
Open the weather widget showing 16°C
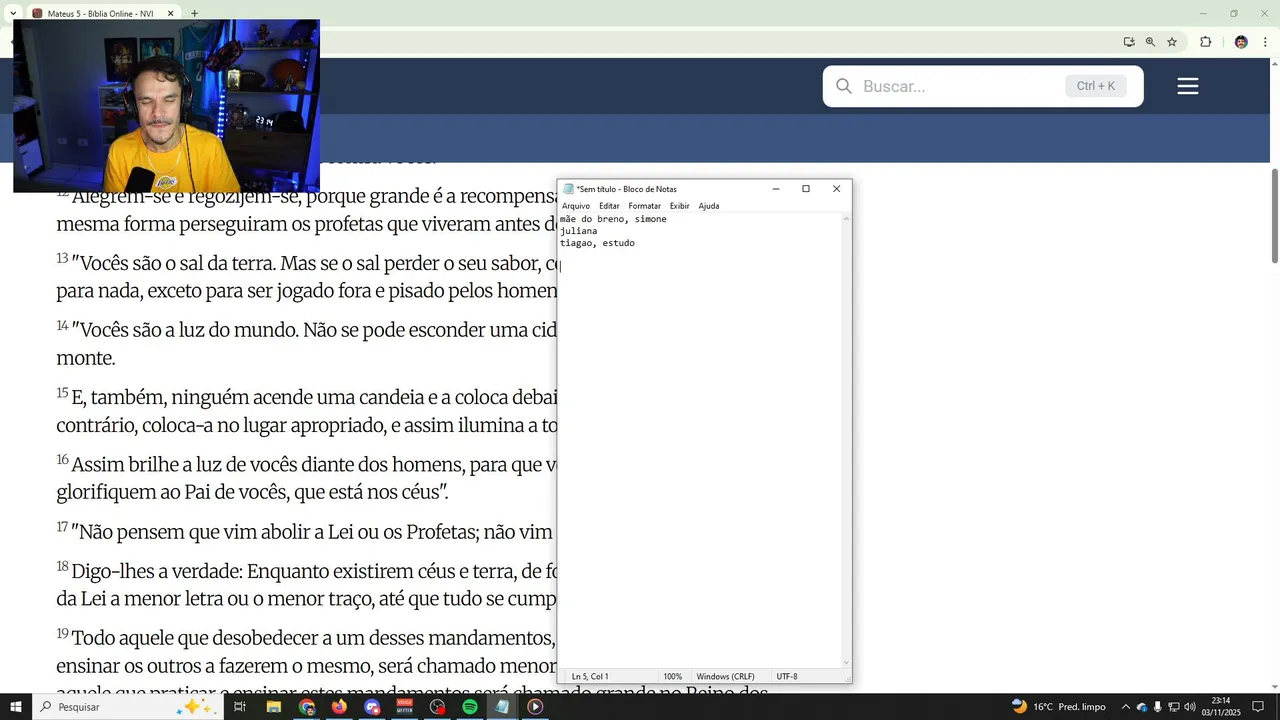coord(1058,707)
